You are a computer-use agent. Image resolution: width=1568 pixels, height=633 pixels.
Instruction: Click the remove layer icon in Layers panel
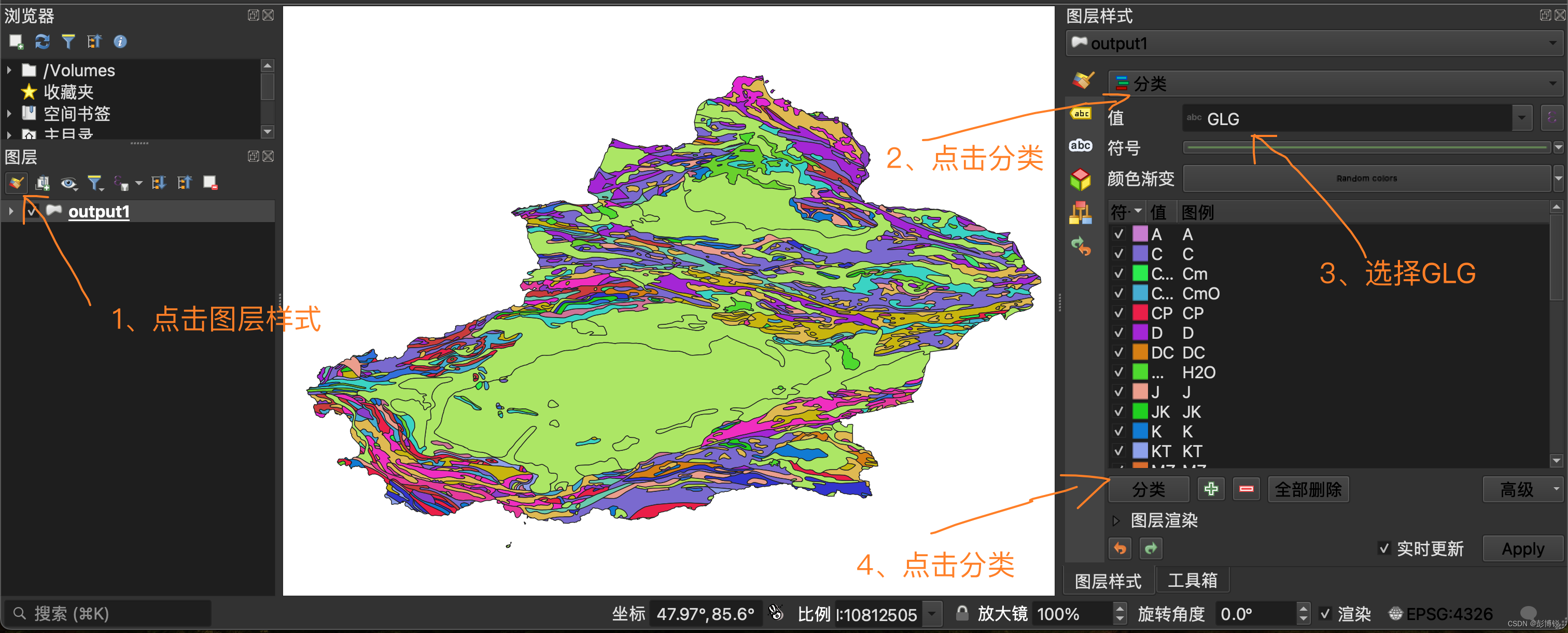coord(210,182)
